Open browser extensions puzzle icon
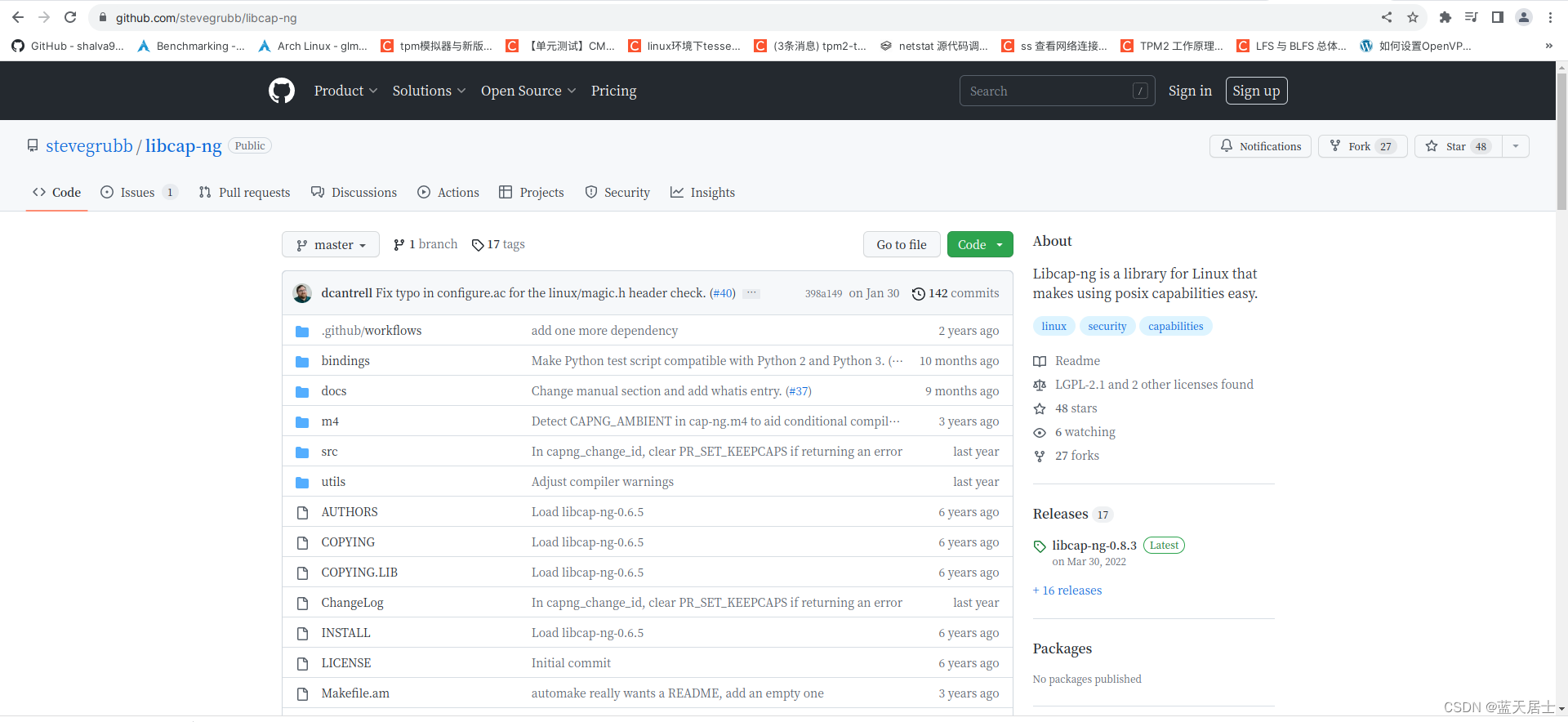This screenshot has width=1568, height=722. pos(1445,17)
